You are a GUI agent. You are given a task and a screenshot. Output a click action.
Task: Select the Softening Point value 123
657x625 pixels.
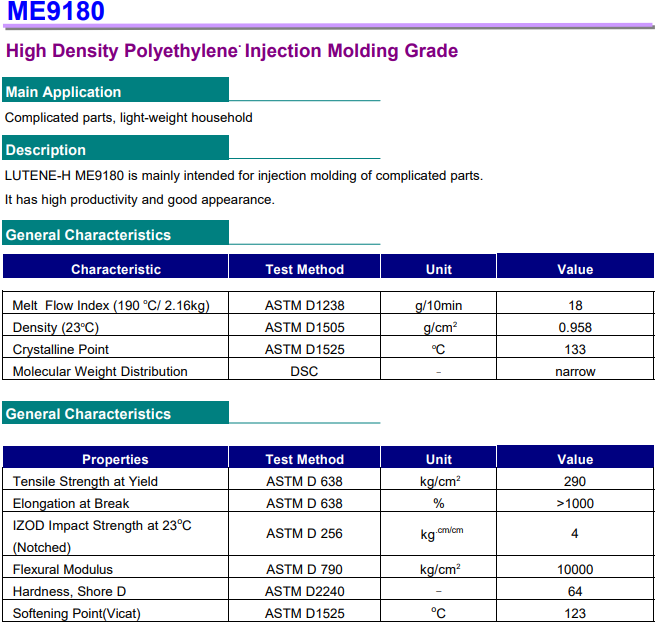pos(575,614)
